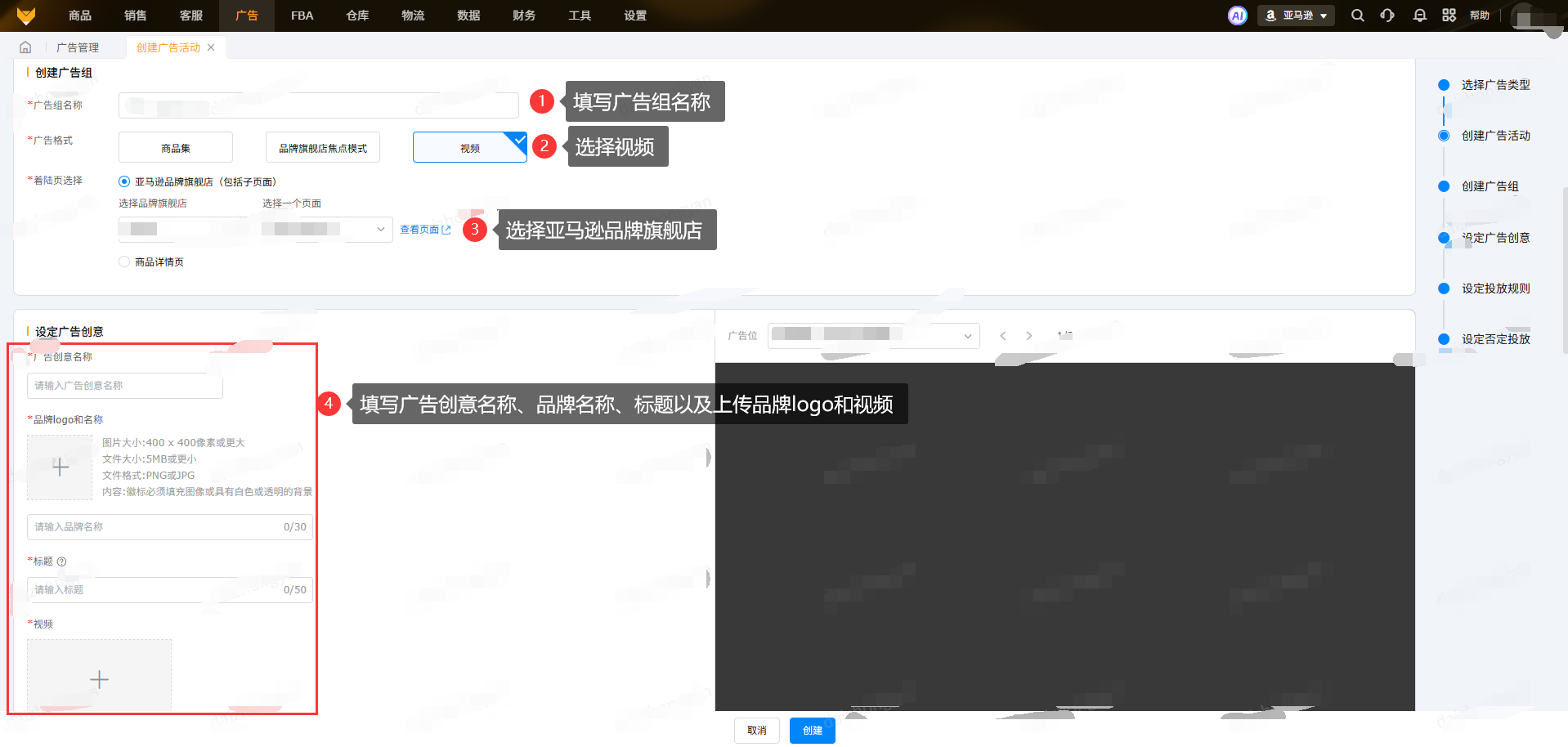Jump to the 创建广告组 step
This screenshot has width=1568, height=747.
coord(1490,186)
